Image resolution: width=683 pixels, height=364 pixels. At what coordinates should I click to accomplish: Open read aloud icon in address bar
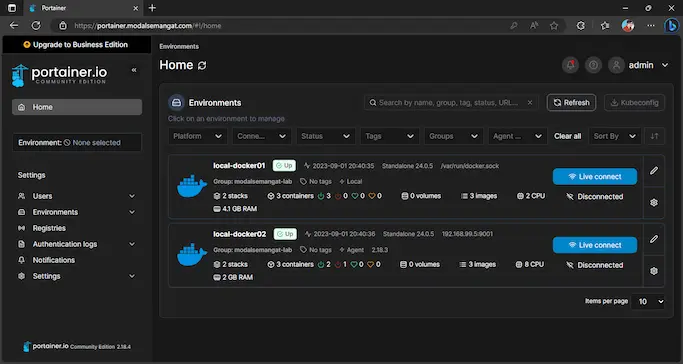pyautogui.click(x=534, y=26)
